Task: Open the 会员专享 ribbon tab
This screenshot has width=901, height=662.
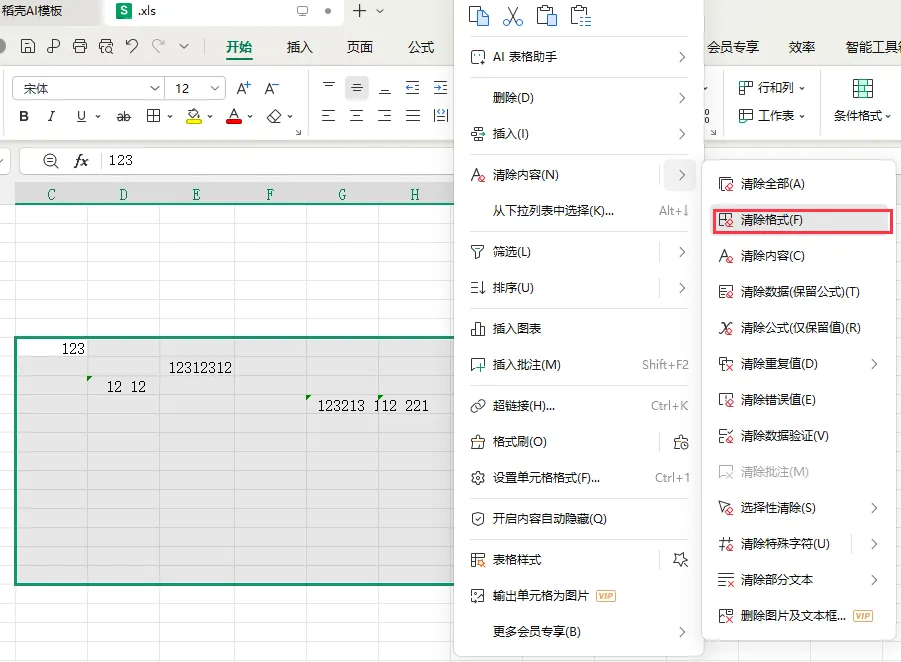Action: pos(733,47)
